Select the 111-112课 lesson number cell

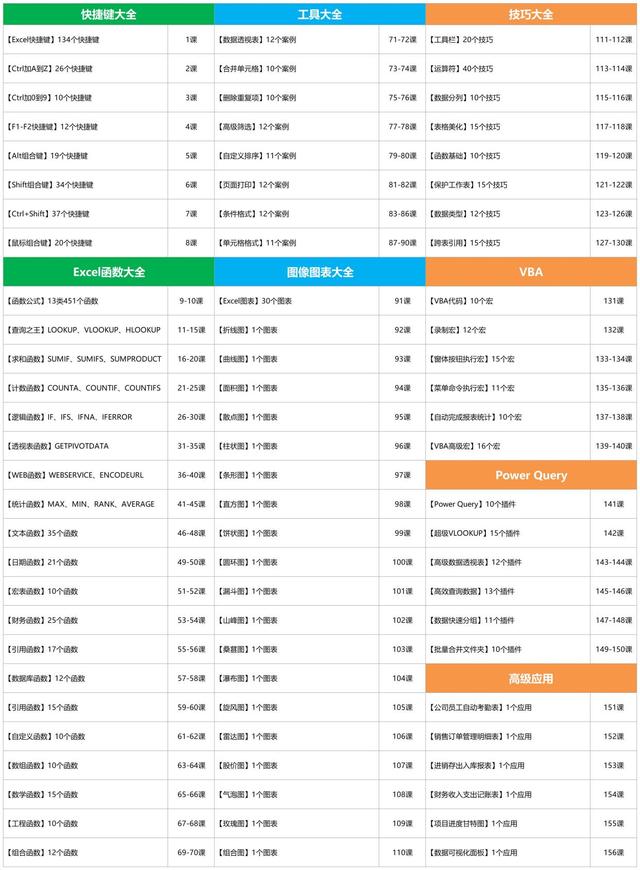coord(613,39)
